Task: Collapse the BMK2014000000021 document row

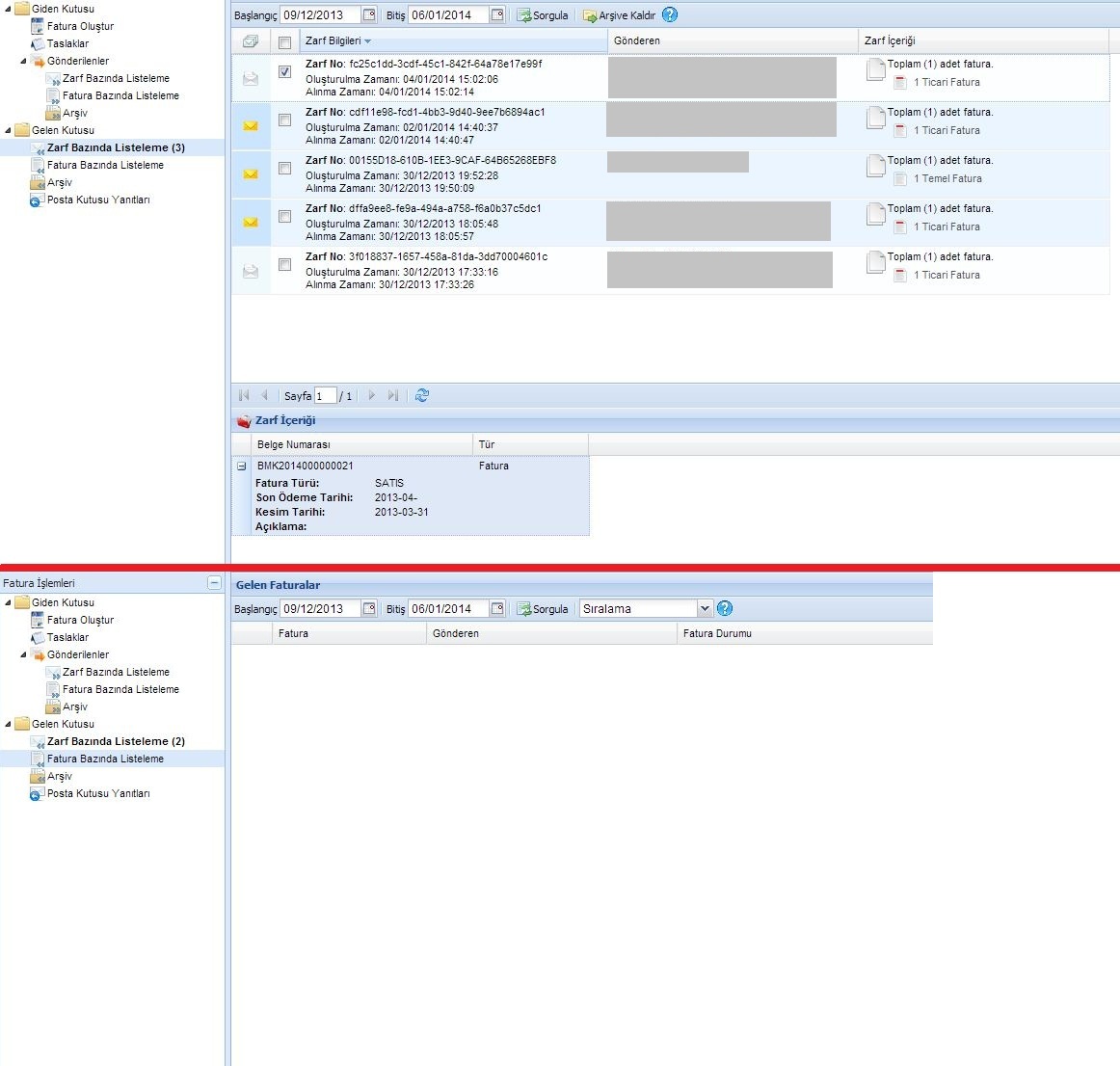Action: 242,466
